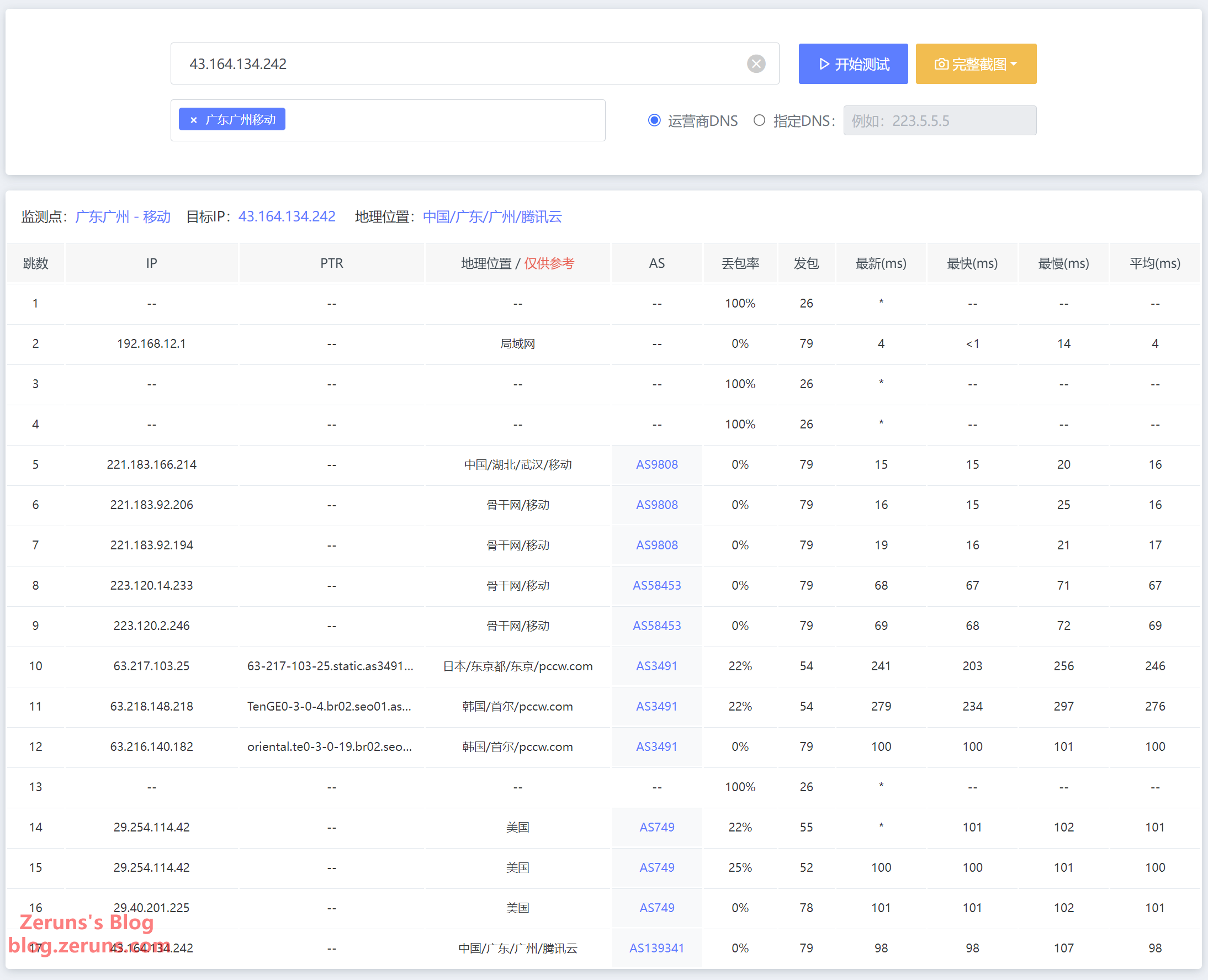The height and width of the screenshot is (980, 1208).
Task: Open the AS139341 link in last row
Action: pyautogui.click(x=656, y=948)
